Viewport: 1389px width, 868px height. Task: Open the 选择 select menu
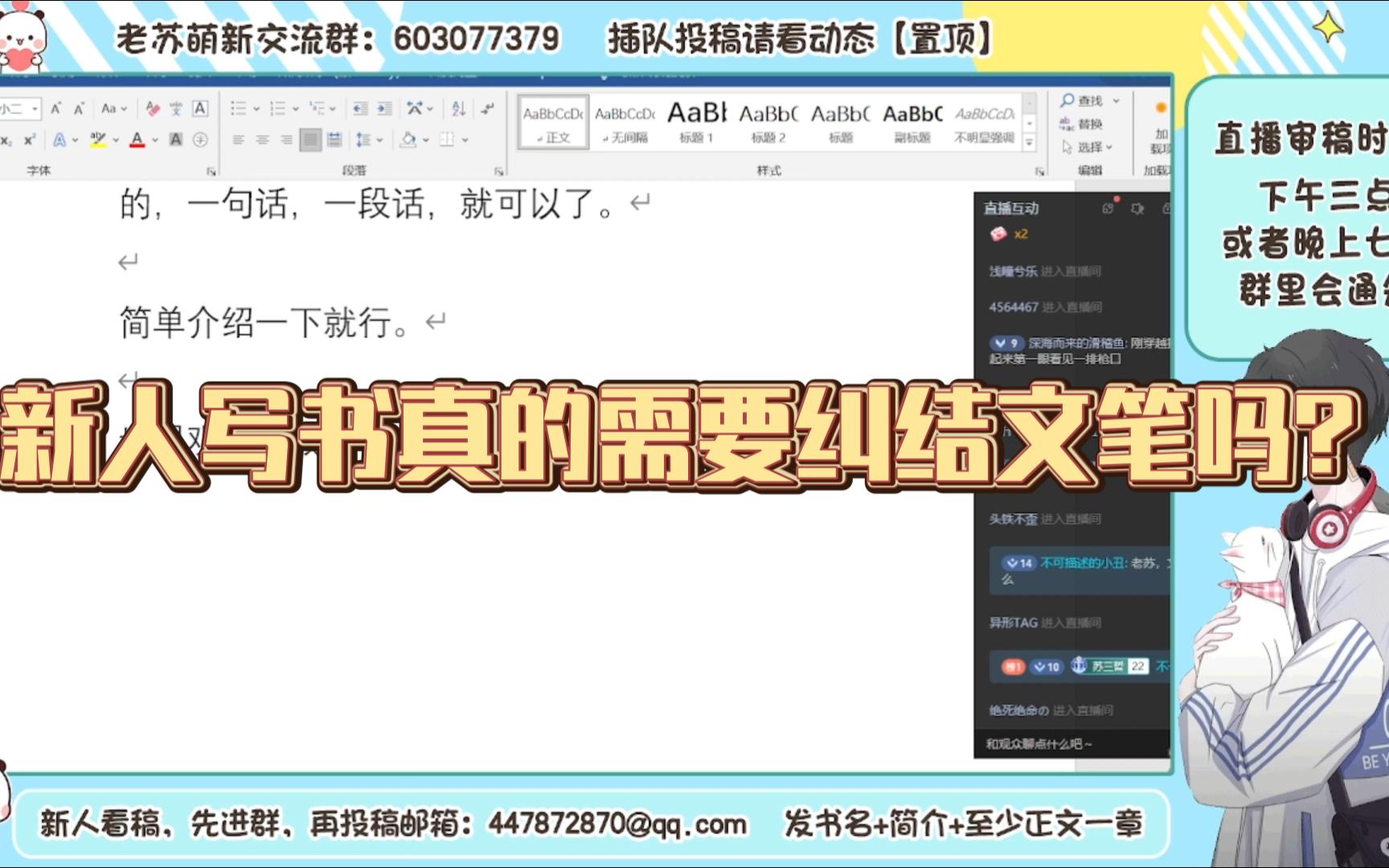click(1087, 147)
